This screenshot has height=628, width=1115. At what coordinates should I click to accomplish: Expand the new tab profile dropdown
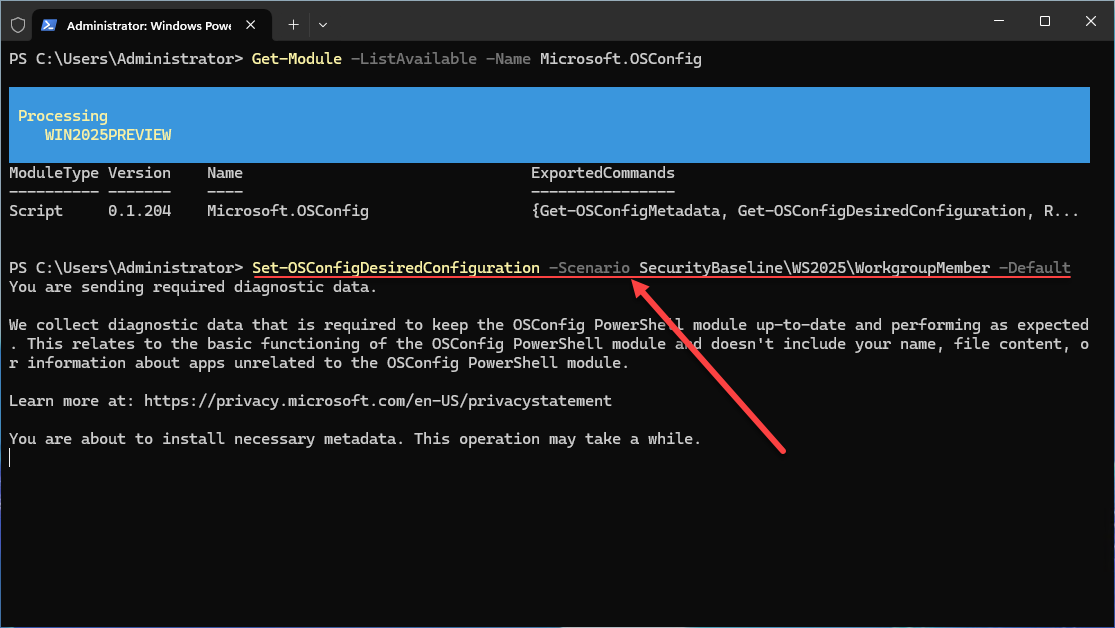click(323, 23)
